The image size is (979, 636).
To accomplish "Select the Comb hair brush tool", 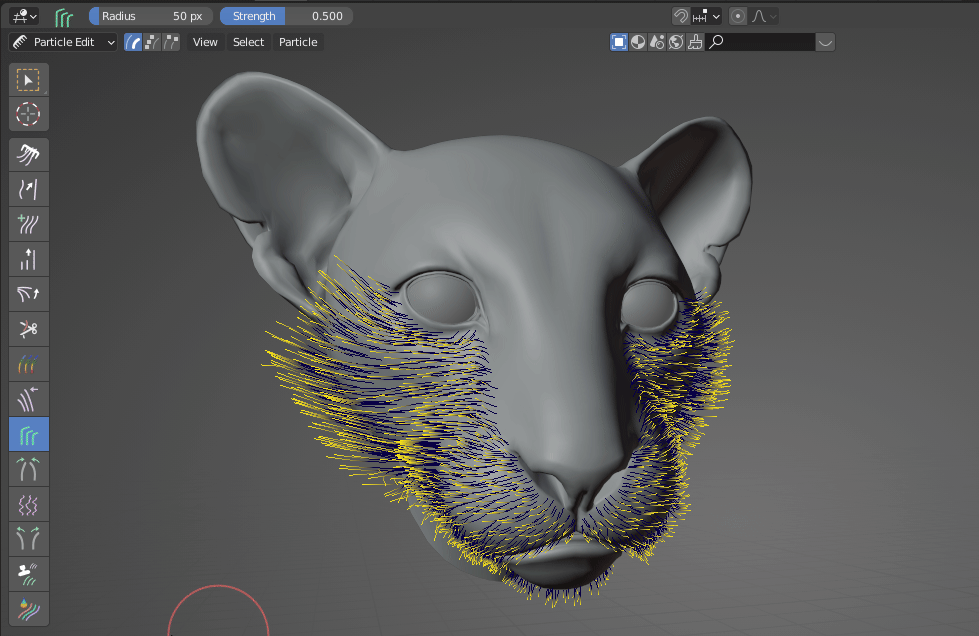I will tap(29, 155).
